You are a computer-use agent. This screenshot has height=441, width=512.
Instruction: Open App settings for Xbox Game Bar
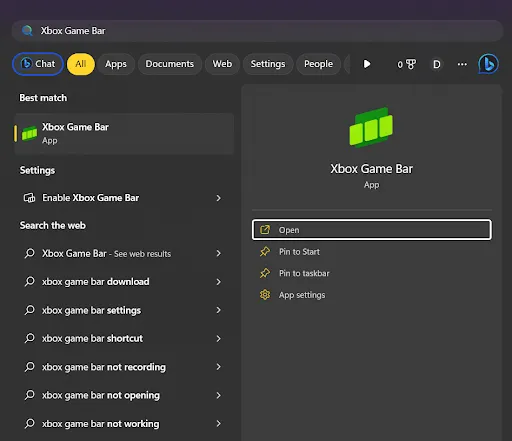coord(372,295)
